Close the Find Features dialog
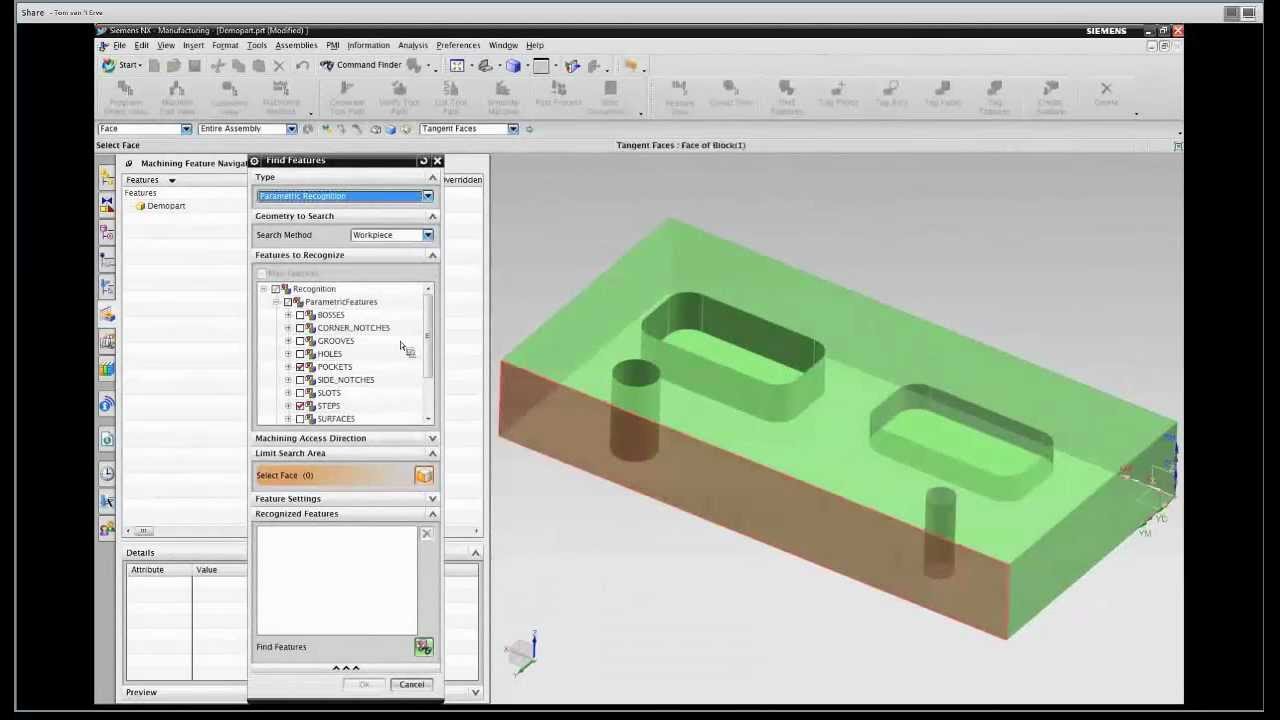This screenshot has height=720, width=1280. 437,160
